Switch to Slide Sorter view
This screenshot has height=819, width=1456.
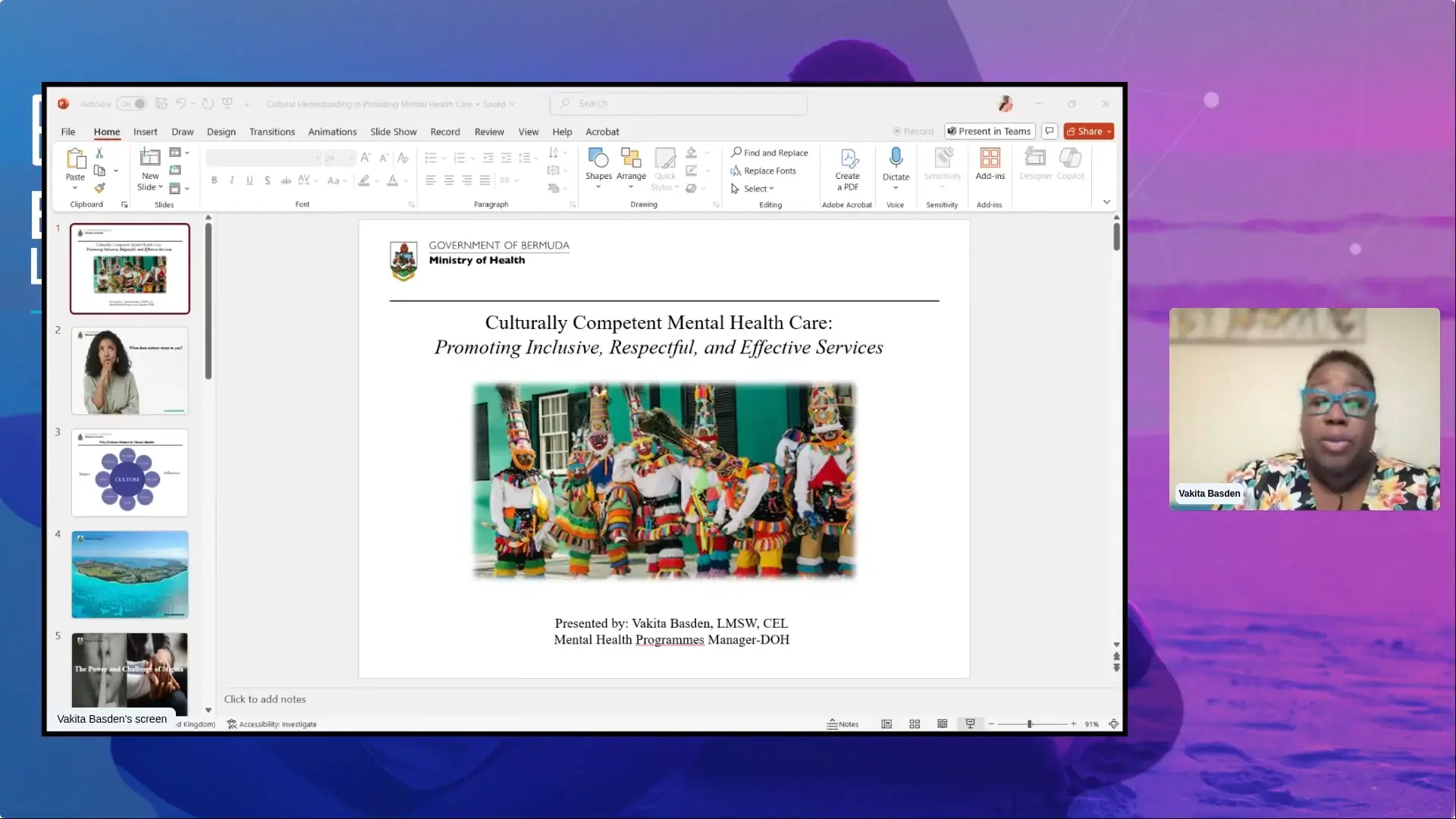915,724
